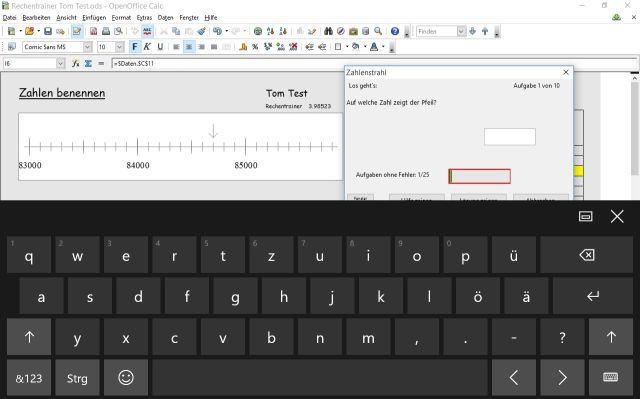
Task: Open the Einfügen menu
Action: 94,18
